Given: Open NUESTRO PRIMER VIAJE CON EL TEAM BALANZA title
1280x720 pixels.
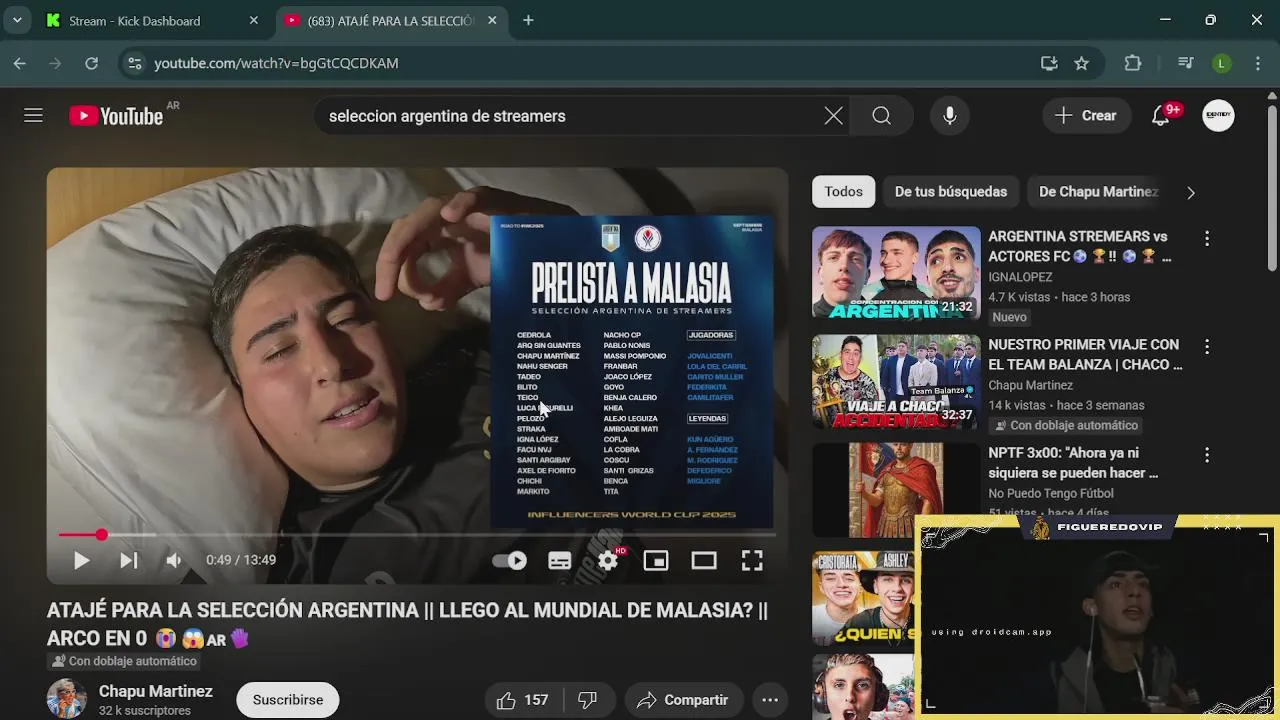Looking at the screenshot, I should point(1085,354).
